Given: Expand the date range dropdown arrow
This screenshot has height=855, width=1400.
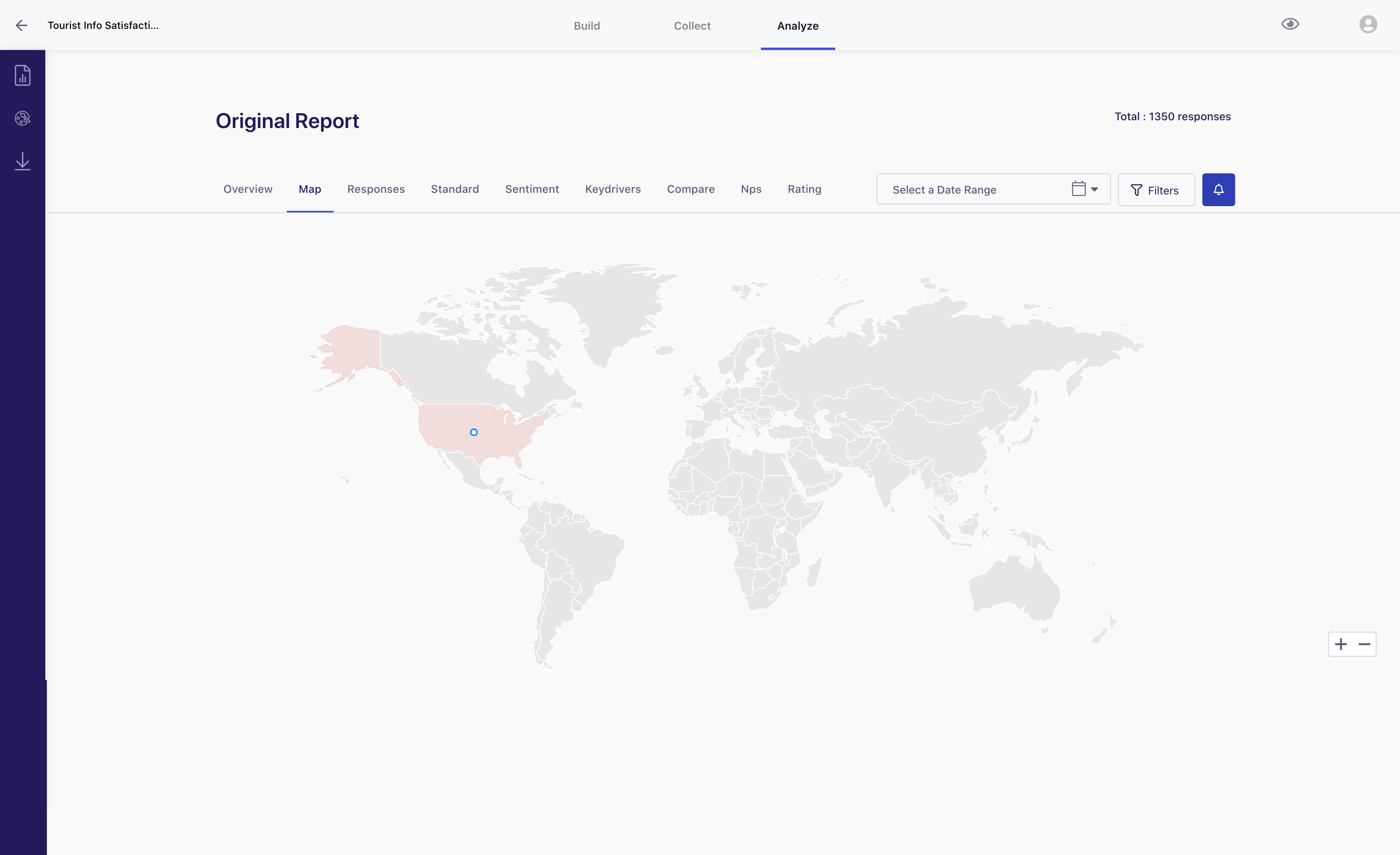Looking at the screenshot, I should tap(1094, 190).
